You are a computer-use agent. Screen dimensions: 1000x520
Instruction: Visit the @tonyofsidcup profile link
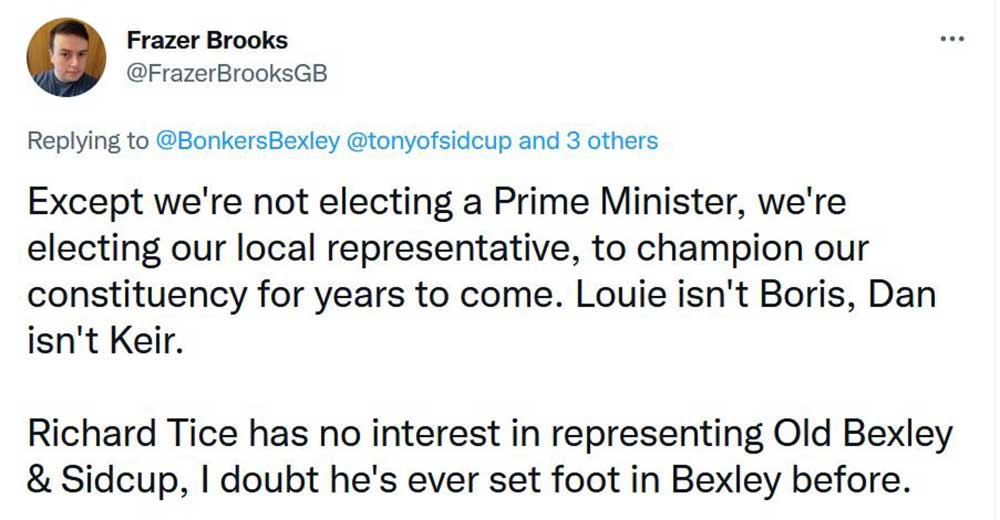(x=429, y=141)
